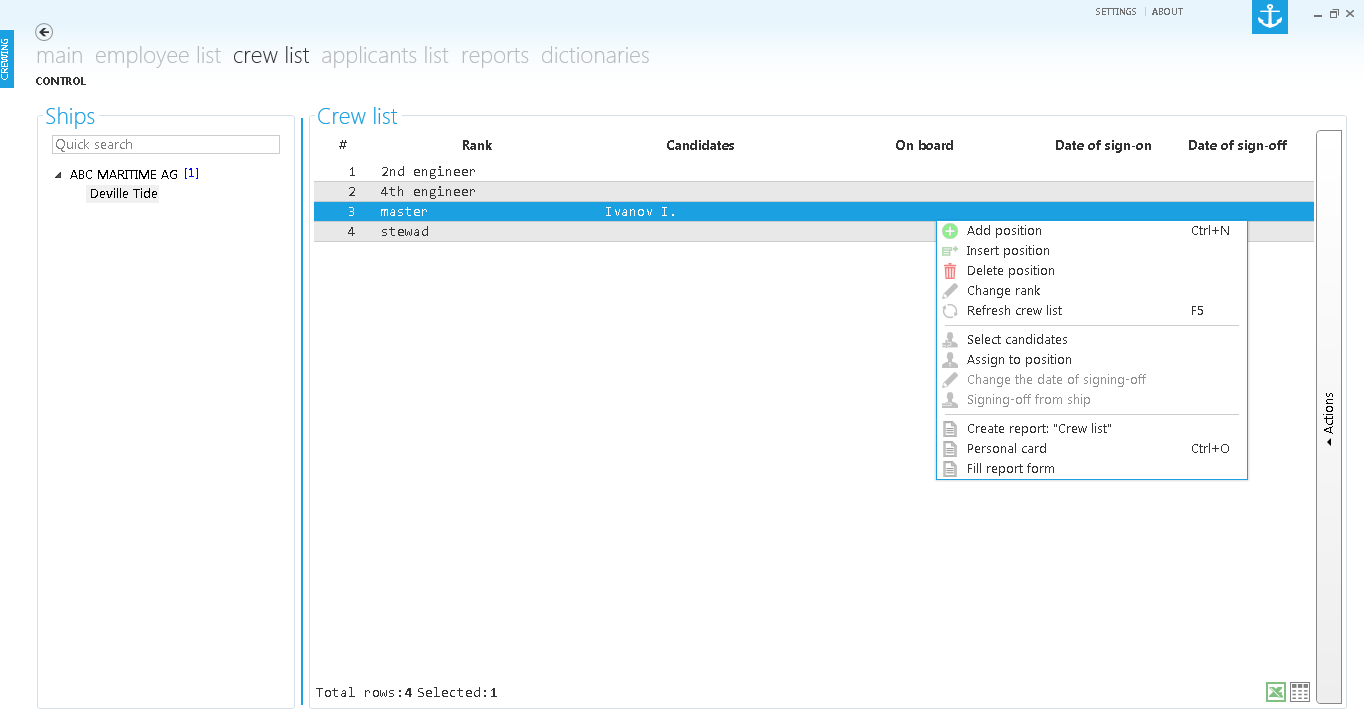Image resolution: width=1364 pixels, height=713 pixels.
Task: Select Delete position in context menu
Action: [1092, 271]
